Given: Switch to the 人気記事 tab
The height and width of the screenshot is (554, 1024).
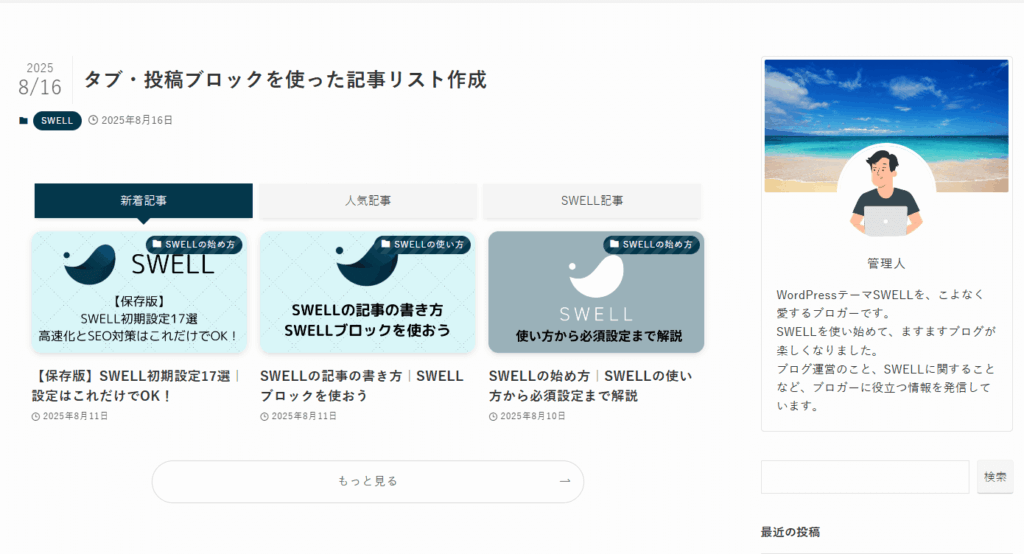Looking at the screenshot, I should (368, 201).
